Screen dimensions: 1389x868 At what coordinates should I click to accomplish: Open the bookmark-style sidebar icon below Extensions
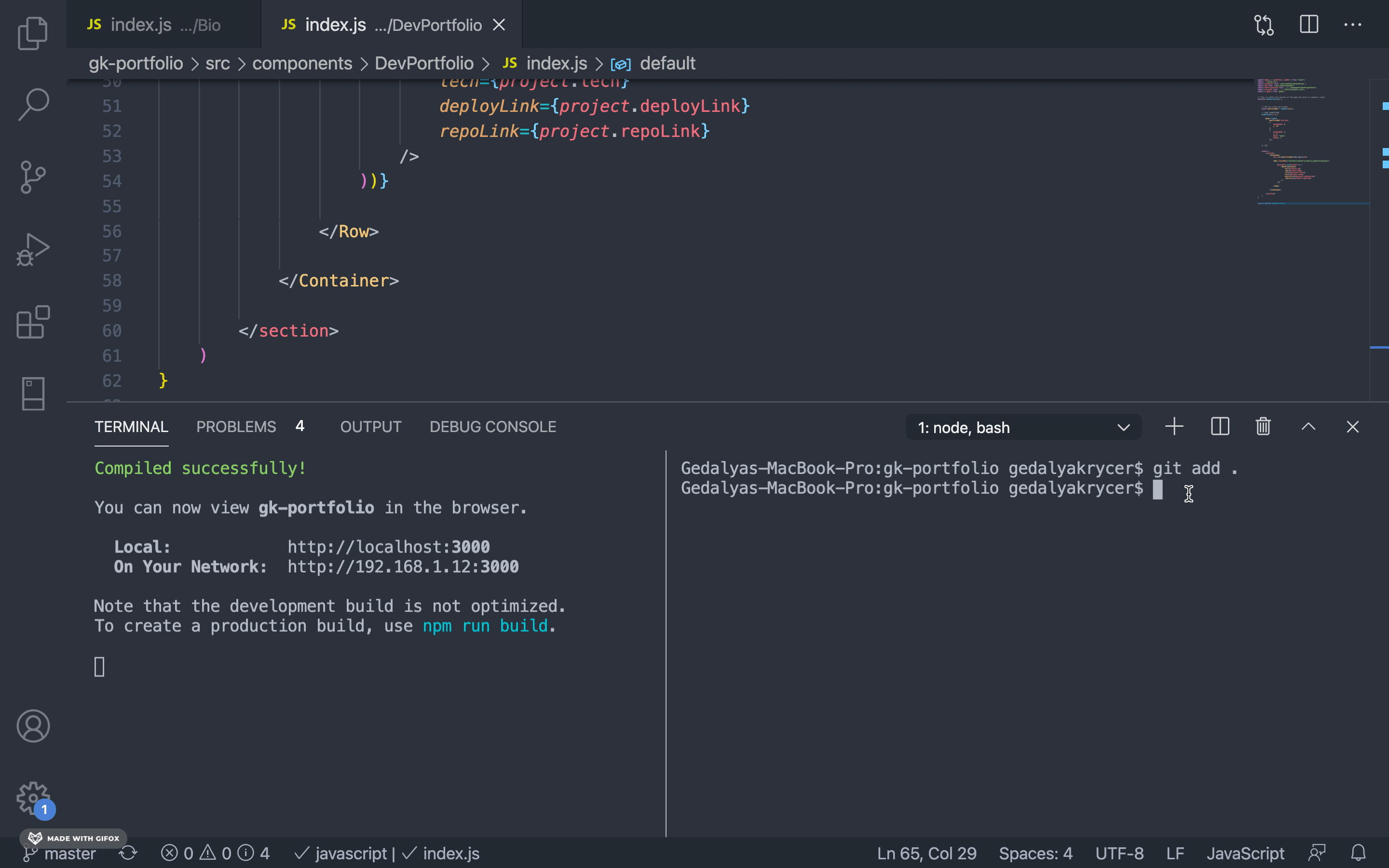click(33, 394)
